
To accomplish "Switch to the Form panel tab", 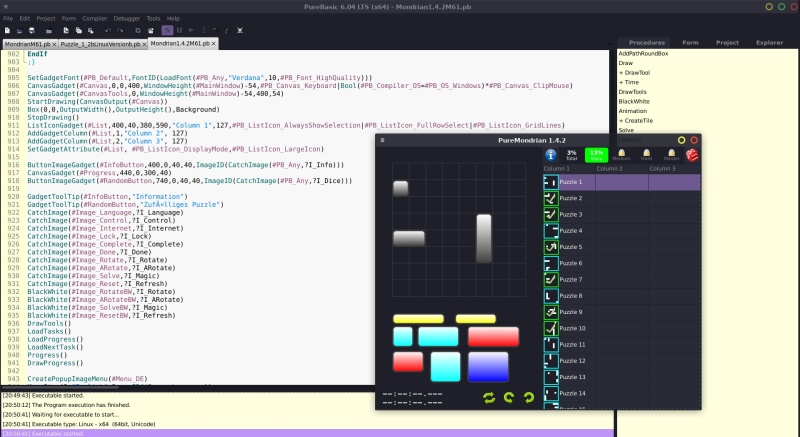I will tap(690, 43).
